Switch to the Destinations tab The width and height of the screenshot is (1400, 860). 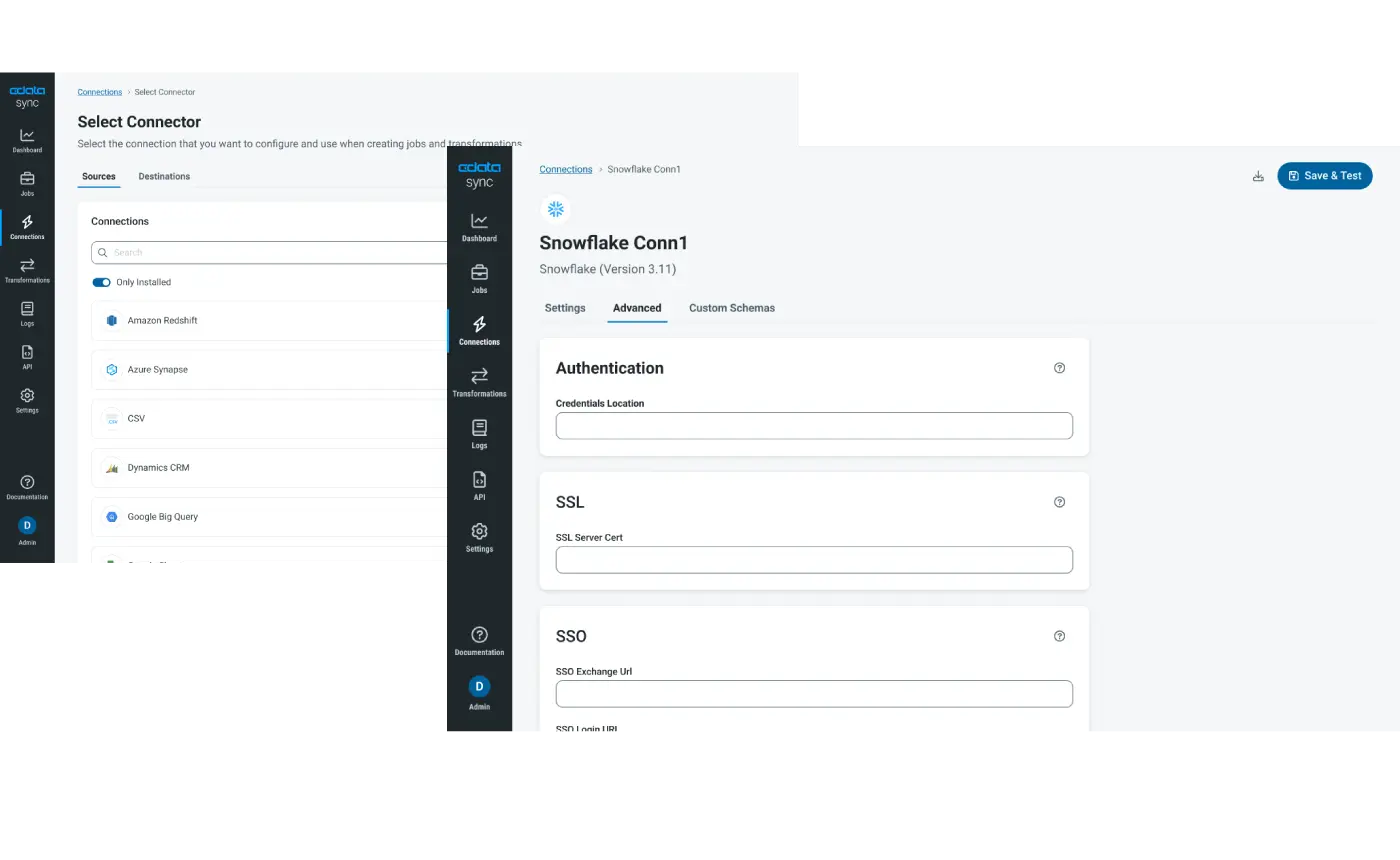click(x=164, y=177)
